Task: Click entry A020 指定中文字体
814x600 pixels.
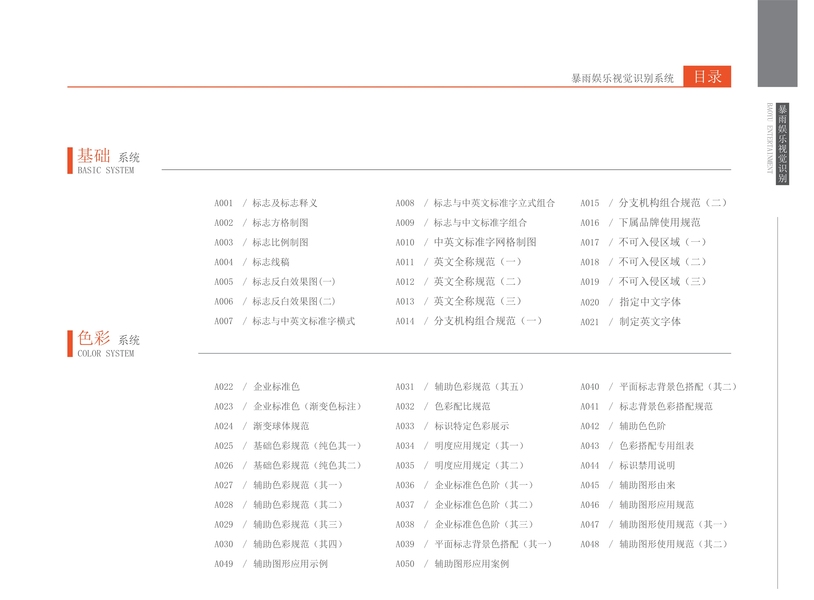Action: tap(631, 302)
